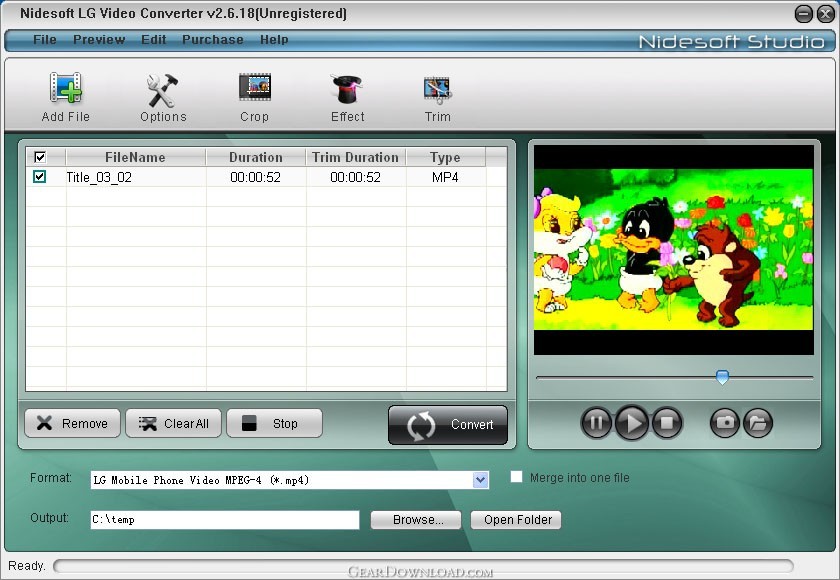Open the Options tools icon

coord(163,90)
